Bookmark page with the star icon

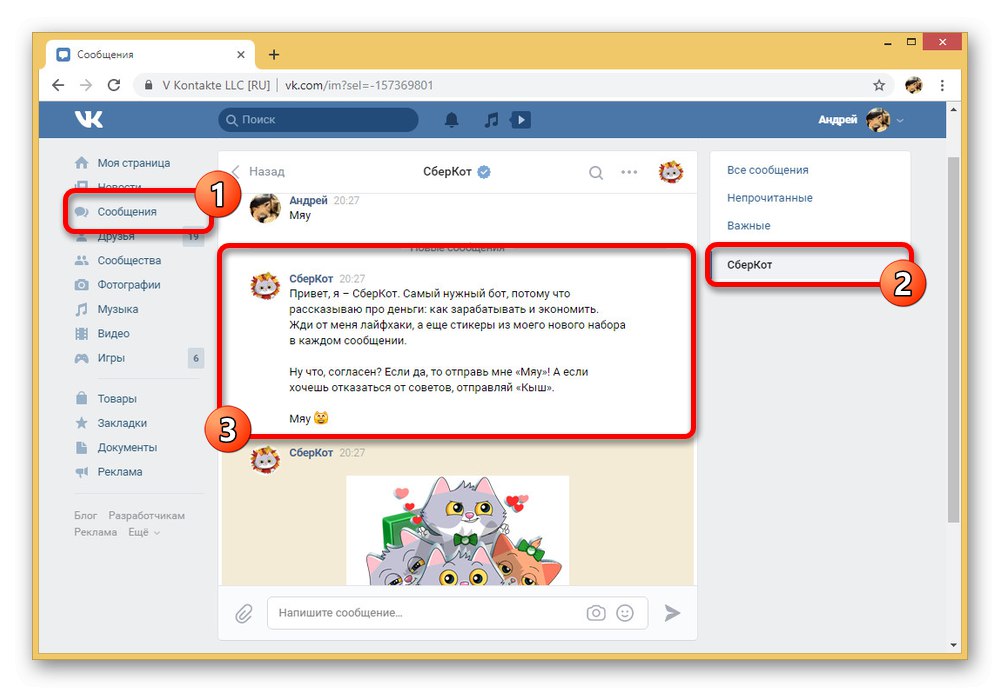[879, 85]
